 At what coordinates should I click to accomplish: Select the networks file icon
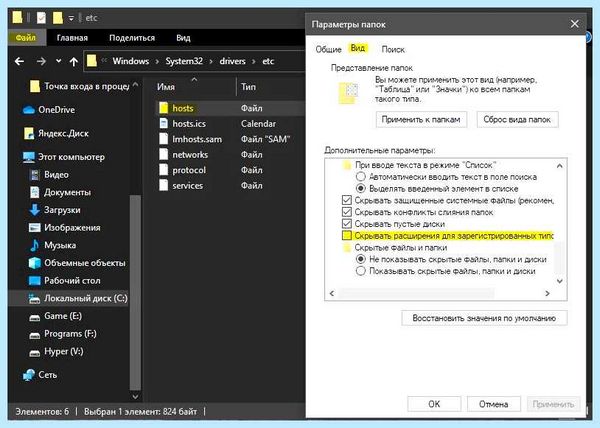pyautogui.click(x=163, y=155)
